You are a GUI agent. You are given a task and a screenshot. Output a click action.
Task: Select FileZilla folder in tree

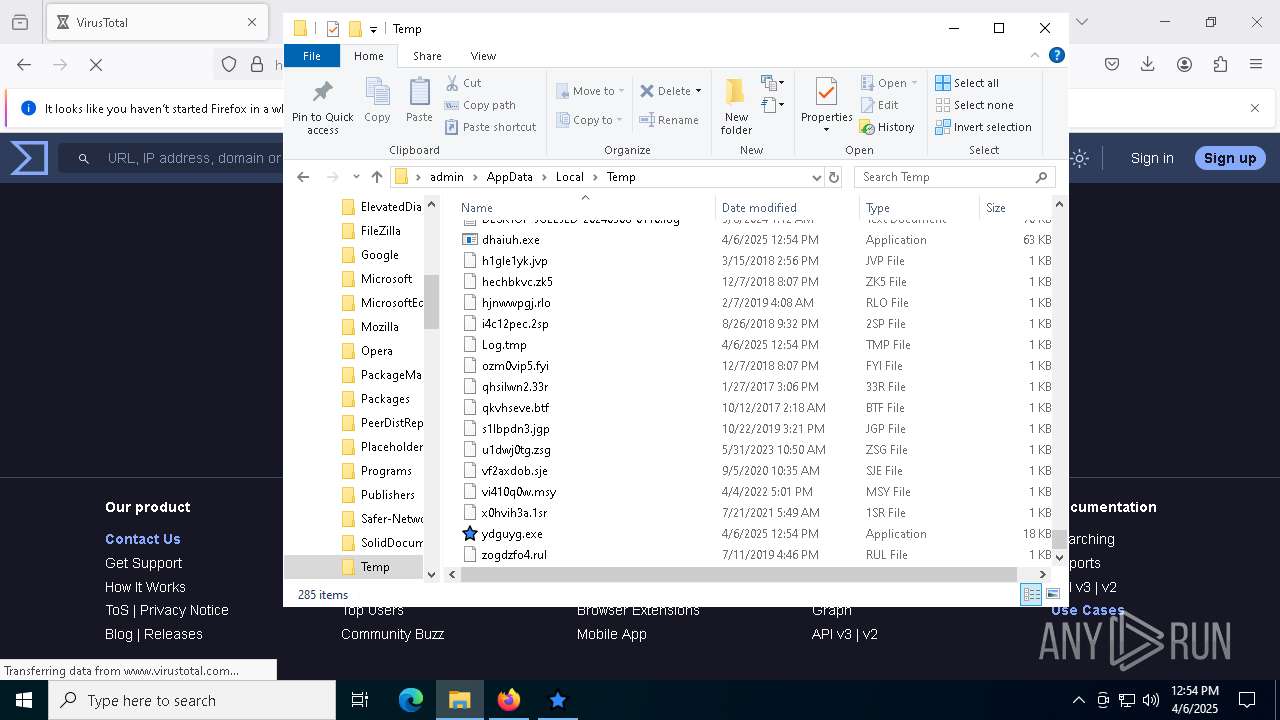tap(380, 231)
